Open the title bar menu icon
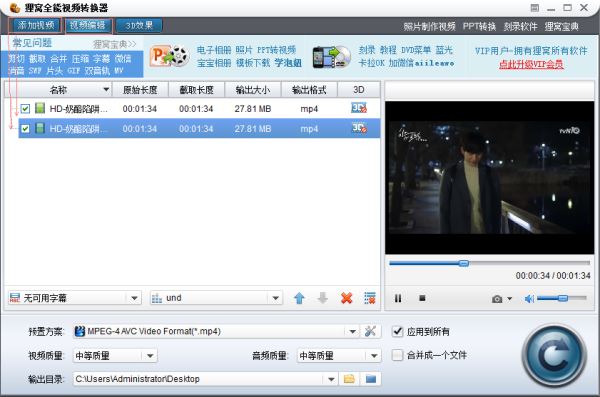600x397 pixels. click(x=535, y=8)
